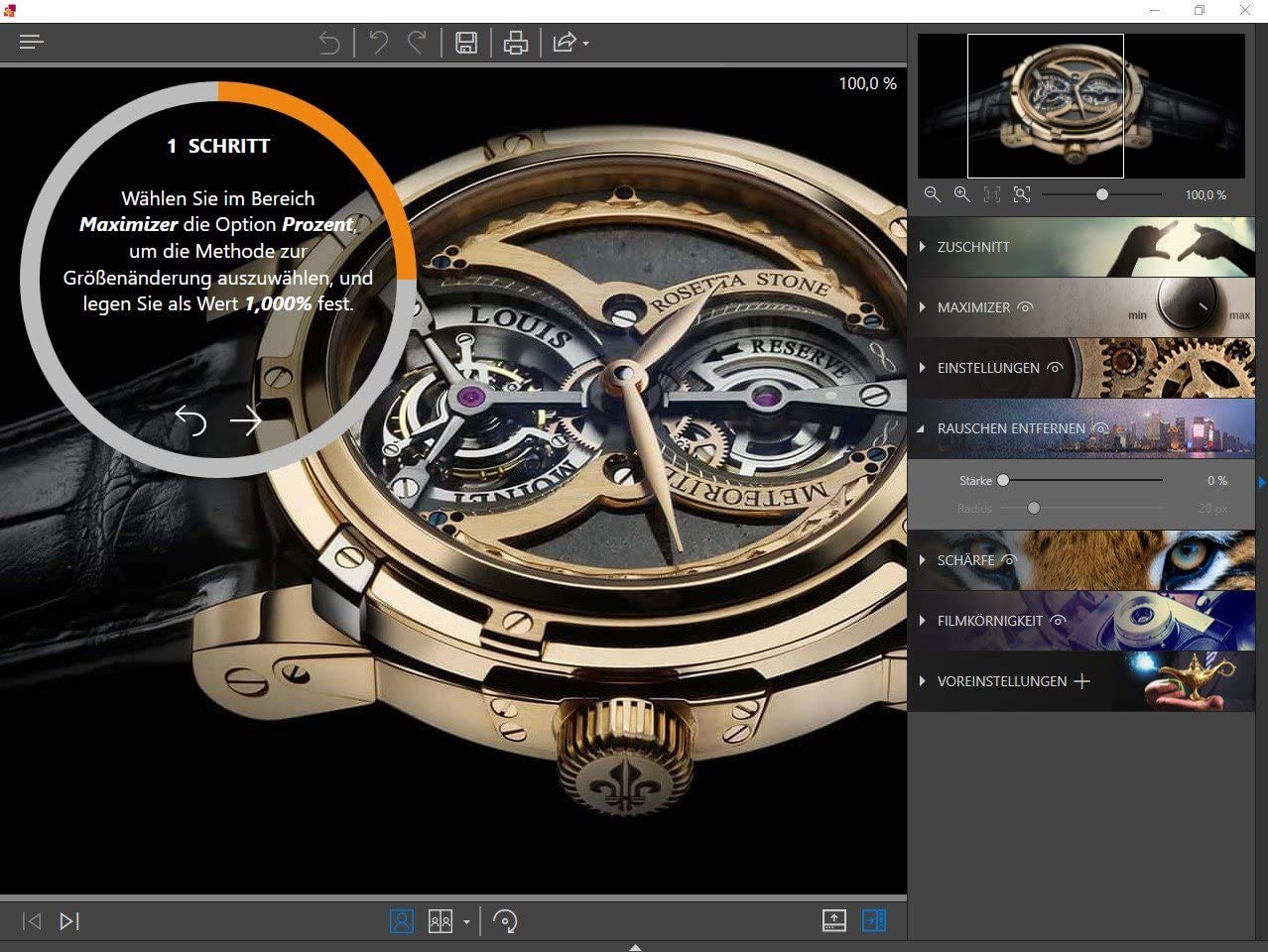Screen dimensions: 1268x952
Task: Go to next tutorial step arrow
Action: click(x=245, y=420)
